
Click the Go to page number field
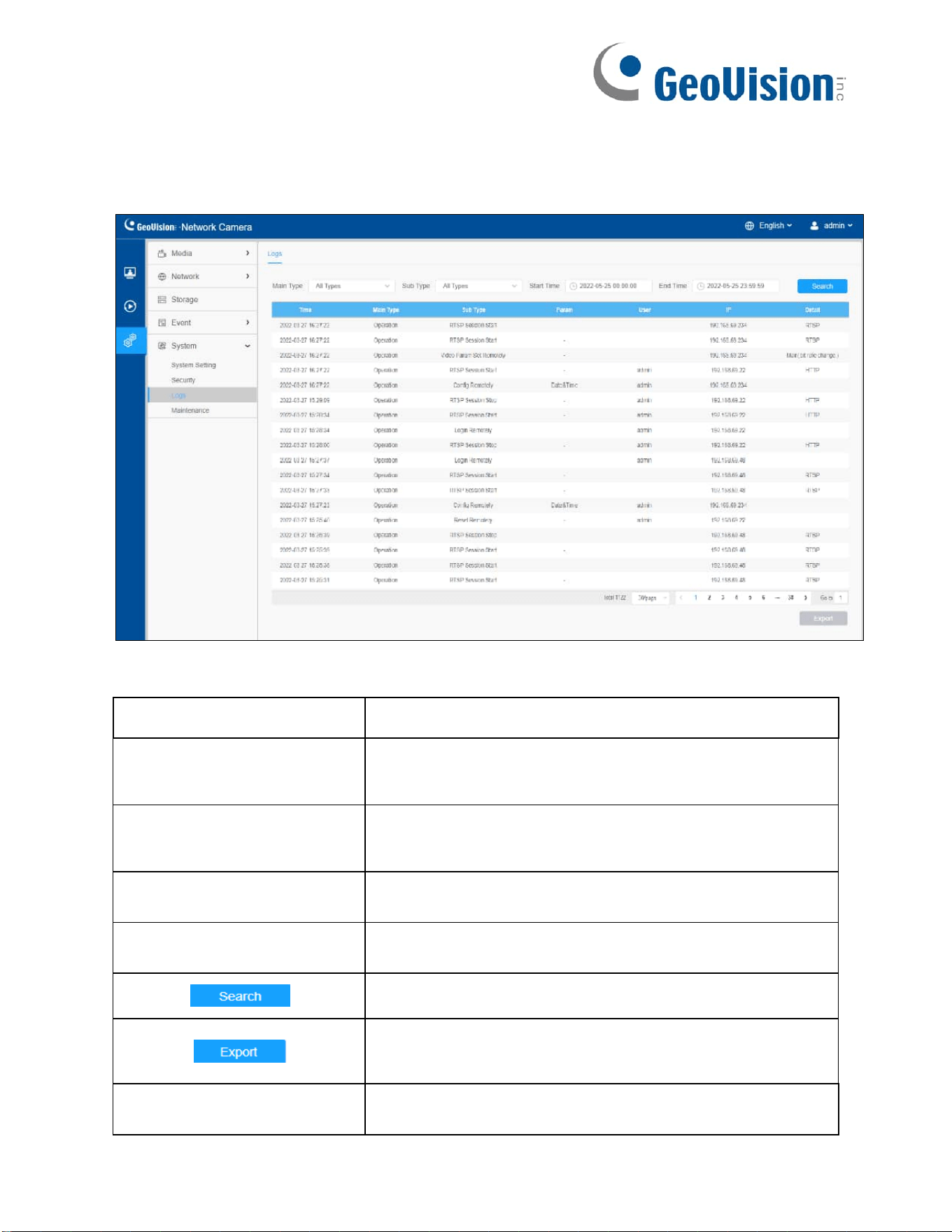pyautogui.click(x=841, y=598)
